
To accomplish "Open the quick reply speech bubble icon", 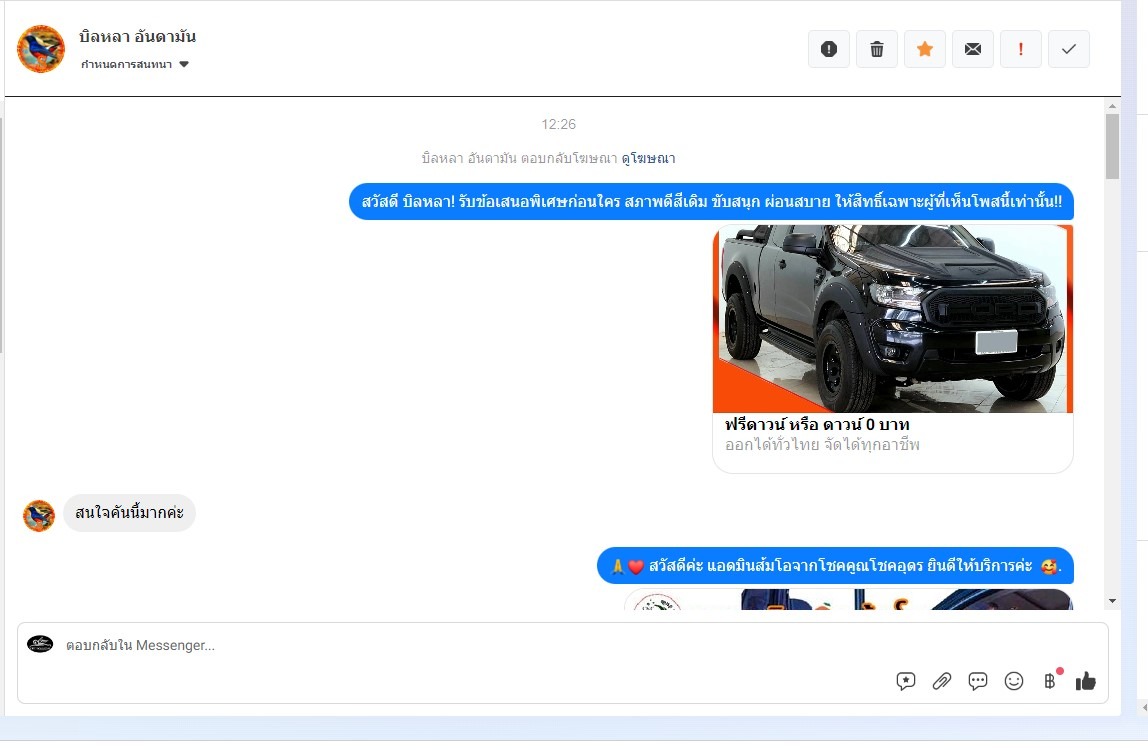I will tap(978, 681).
